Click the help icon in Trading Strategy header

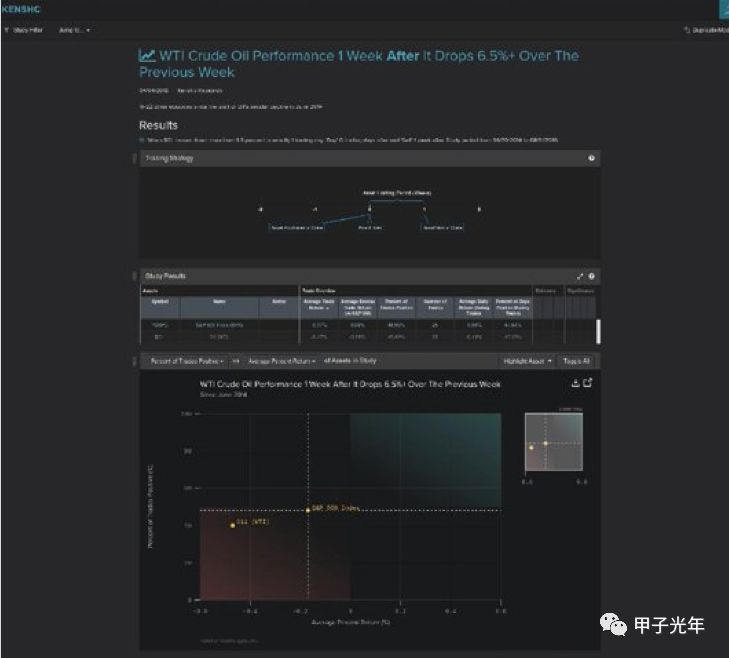[591, 158]
